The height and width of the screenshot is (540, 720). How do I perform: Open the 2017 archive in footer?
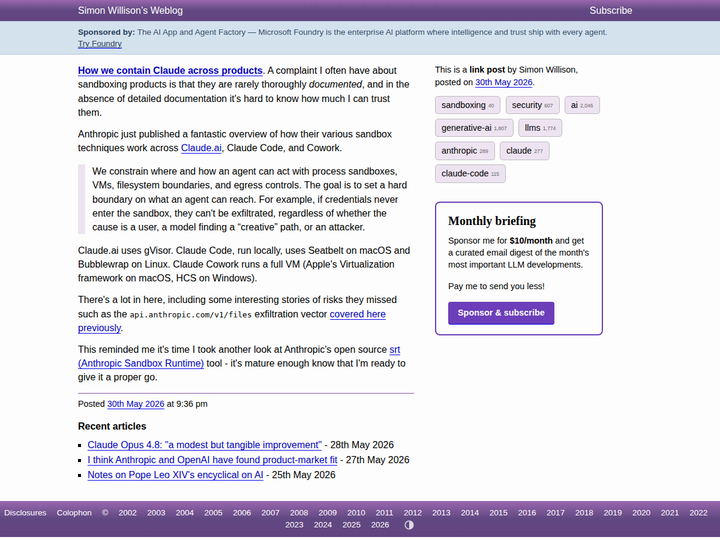point(555,513)
